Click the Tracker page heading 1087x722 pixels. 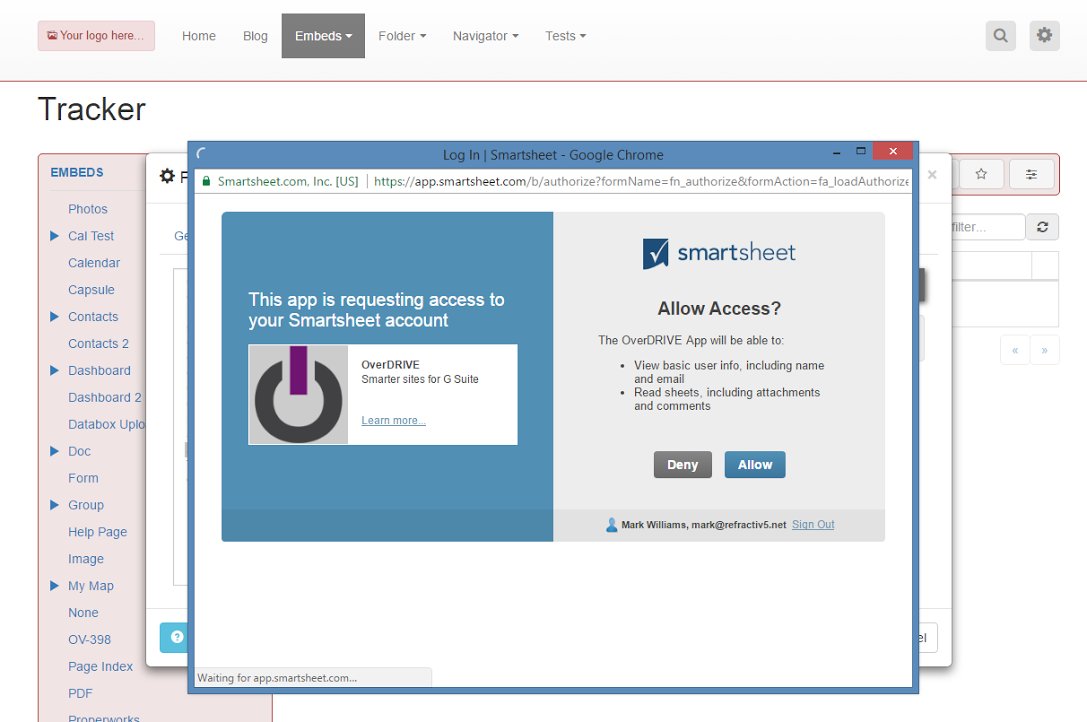click(x=92, y=109)
